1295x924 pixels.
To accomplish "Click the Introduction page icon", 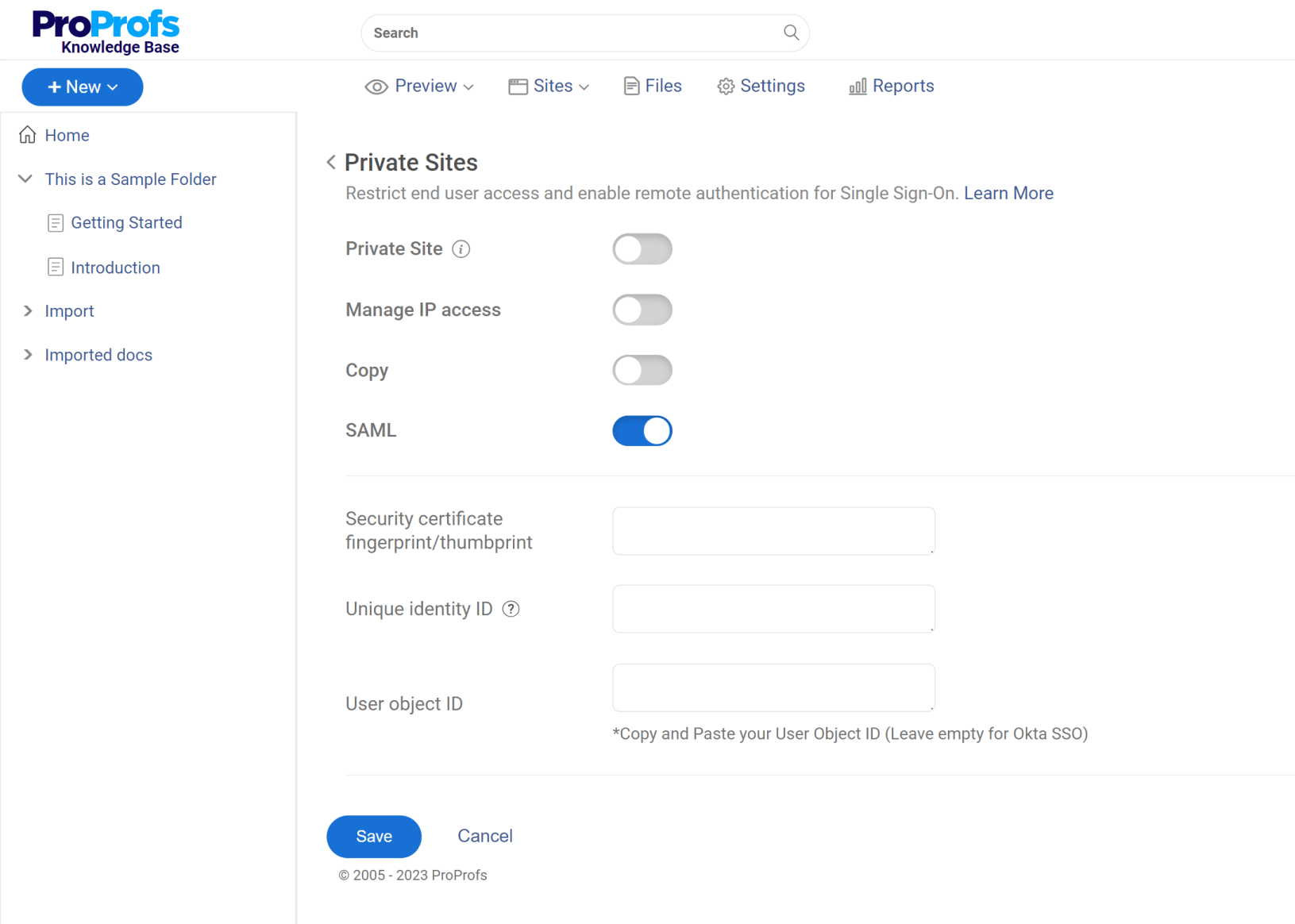I will click(x=56, y=268).
